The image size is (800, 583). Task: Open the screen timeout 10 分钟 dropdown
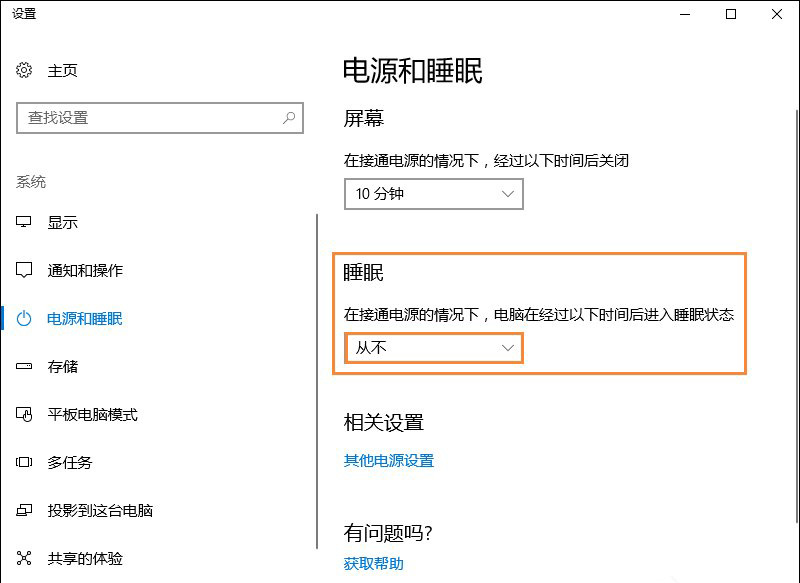tap(433, 194)
